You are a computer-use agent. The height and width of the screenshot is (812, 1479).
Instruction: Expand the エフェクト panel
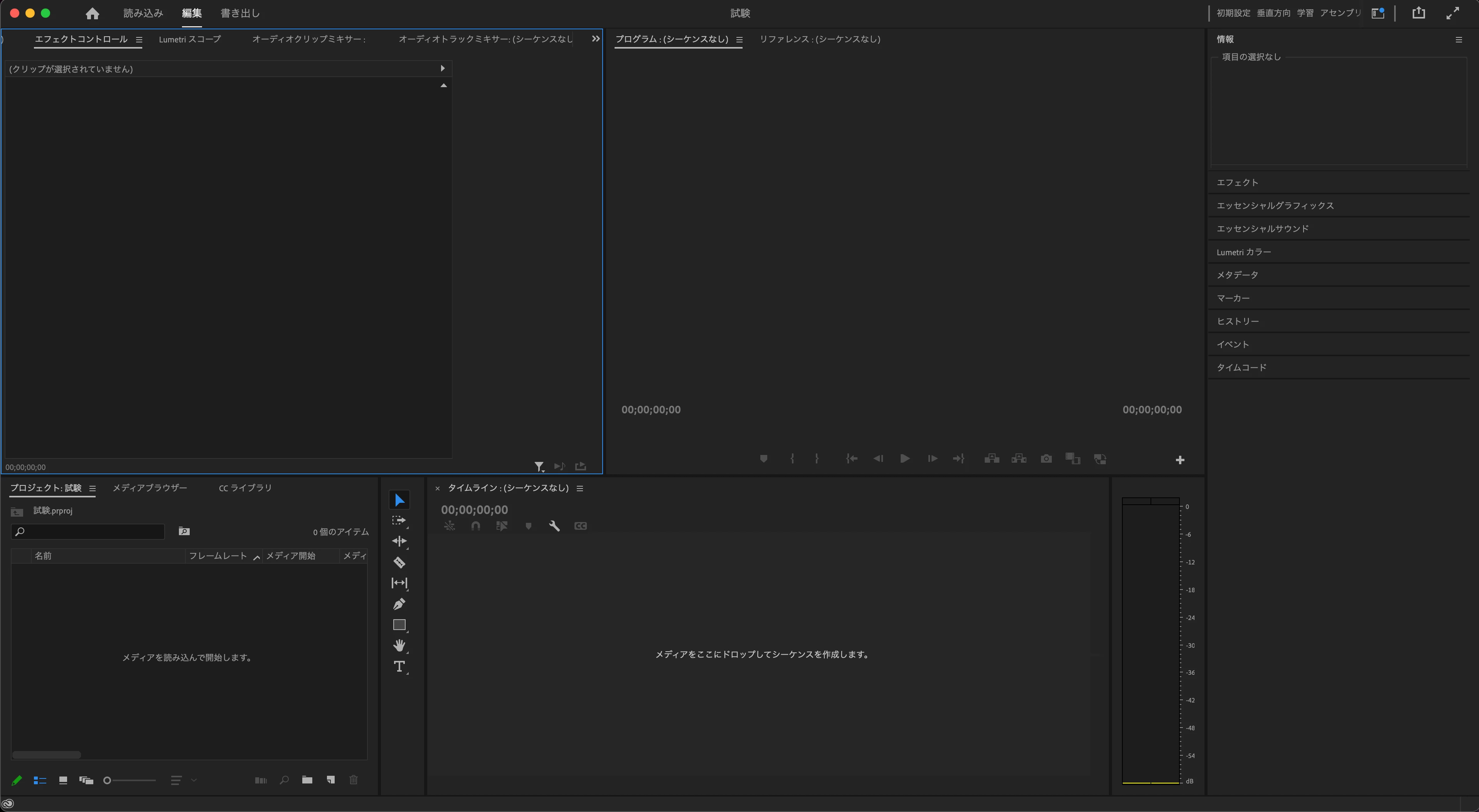point(1237,182)
